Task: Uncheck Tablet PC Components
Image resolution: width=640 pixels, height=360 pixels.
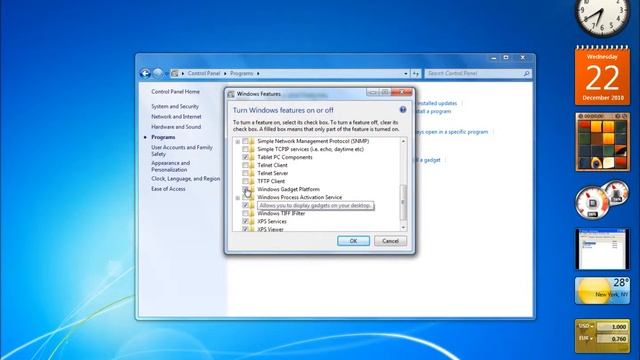Action: pyautogui.click(x=245, y=157)
